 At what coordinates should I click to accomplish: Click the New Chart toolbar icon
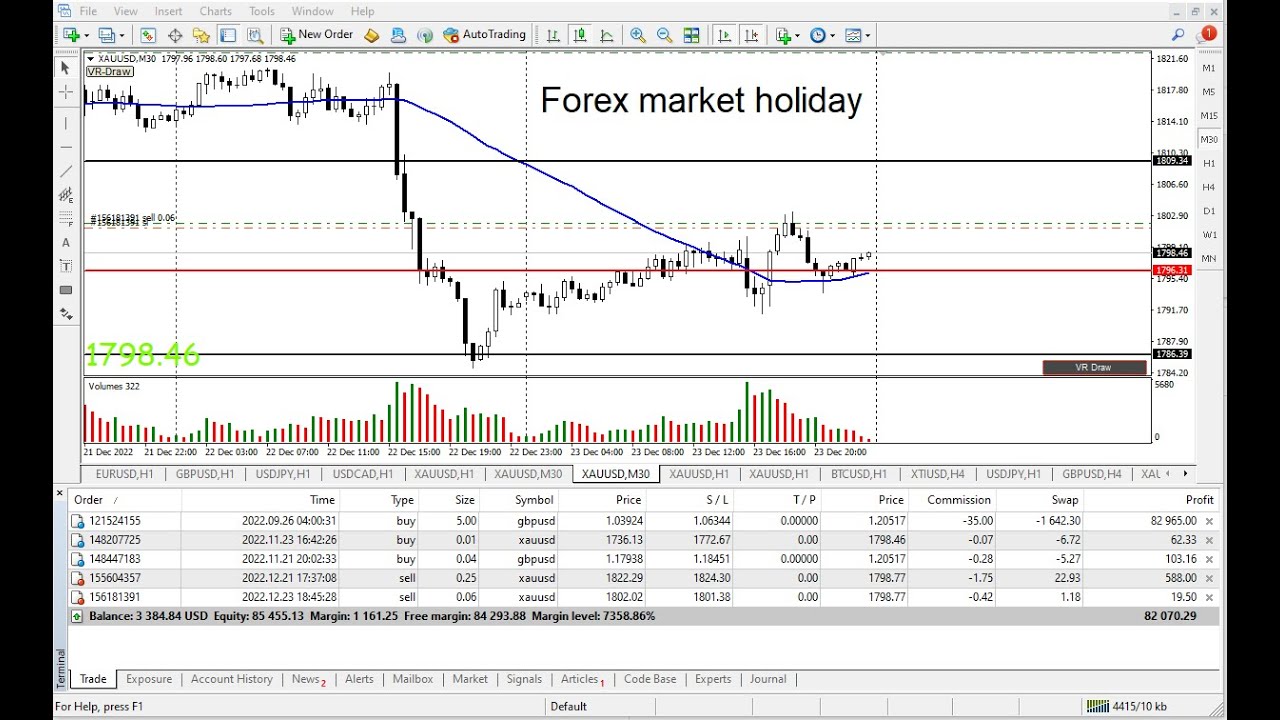pyautogui.click(x=71, y=35)
